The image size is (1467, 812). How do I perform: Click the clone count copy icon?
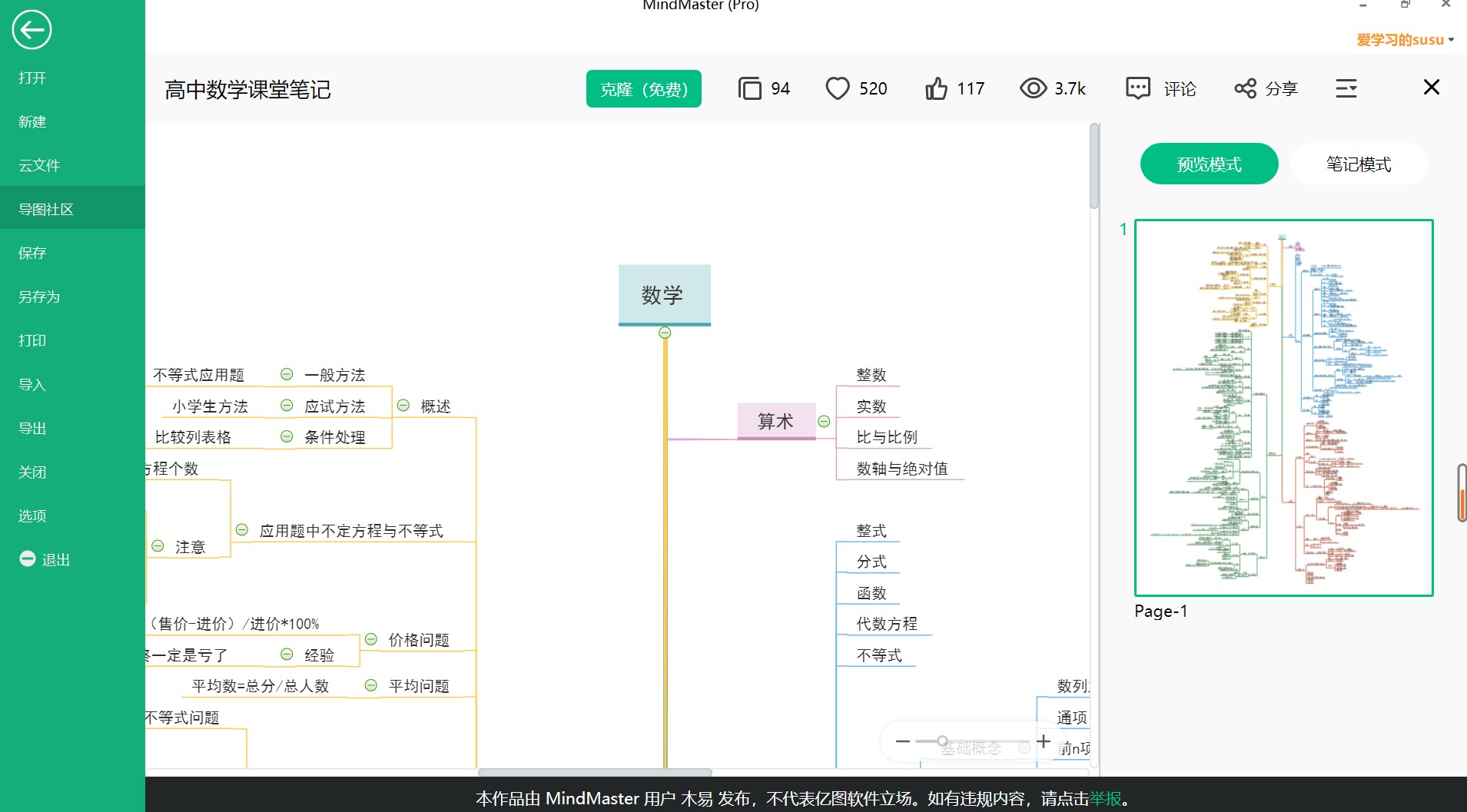point(749,88)
